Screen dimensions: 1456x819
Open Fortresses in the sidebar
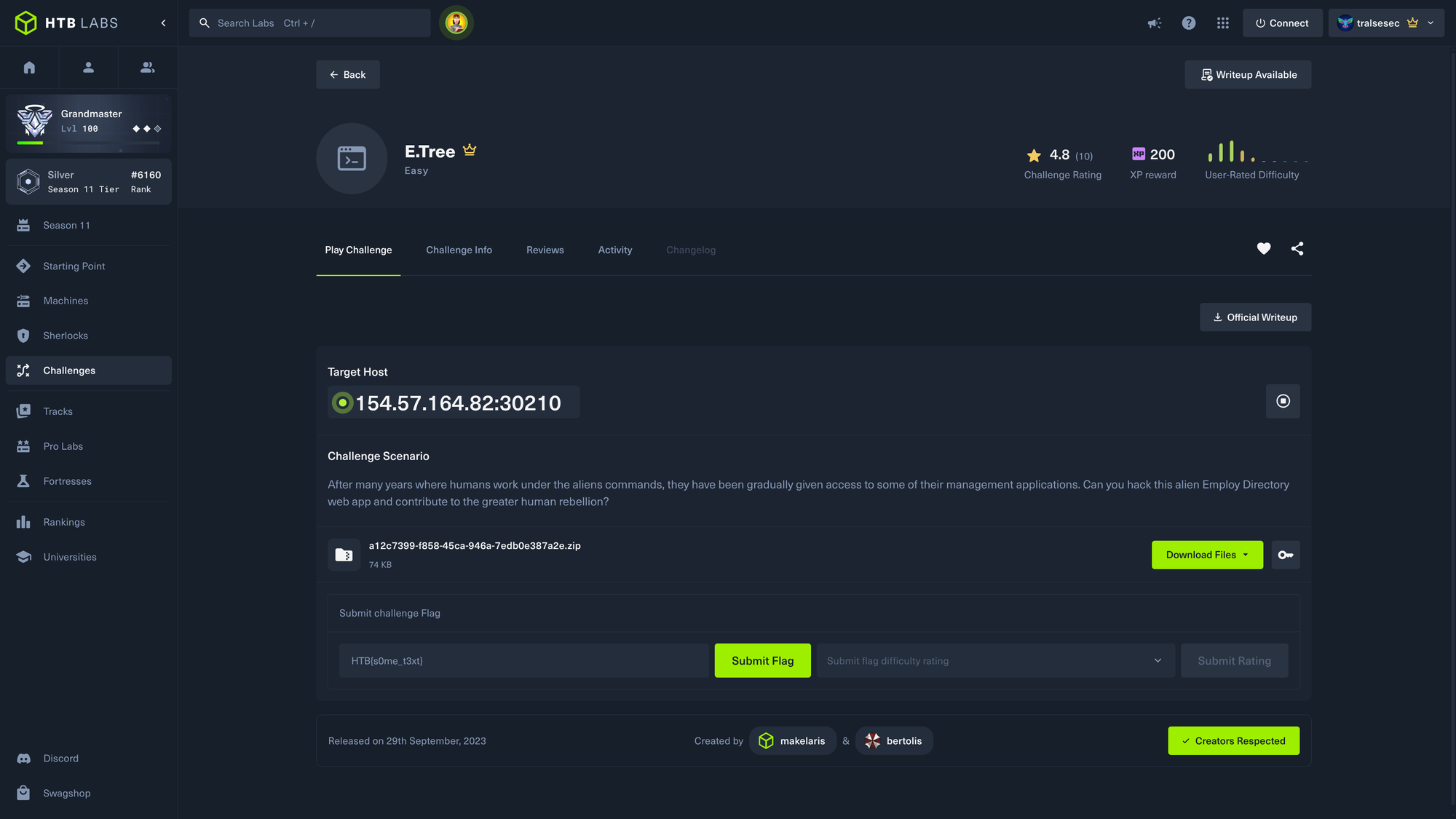[89, 481]
